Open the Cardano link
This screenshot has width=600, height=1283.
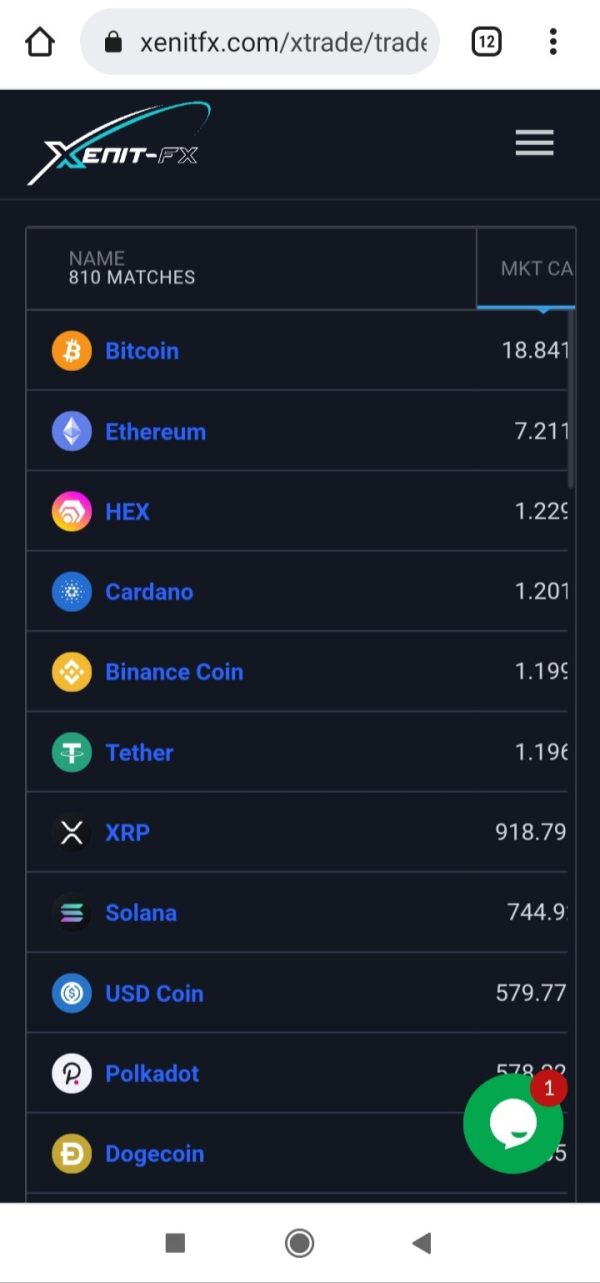(149, 592)
